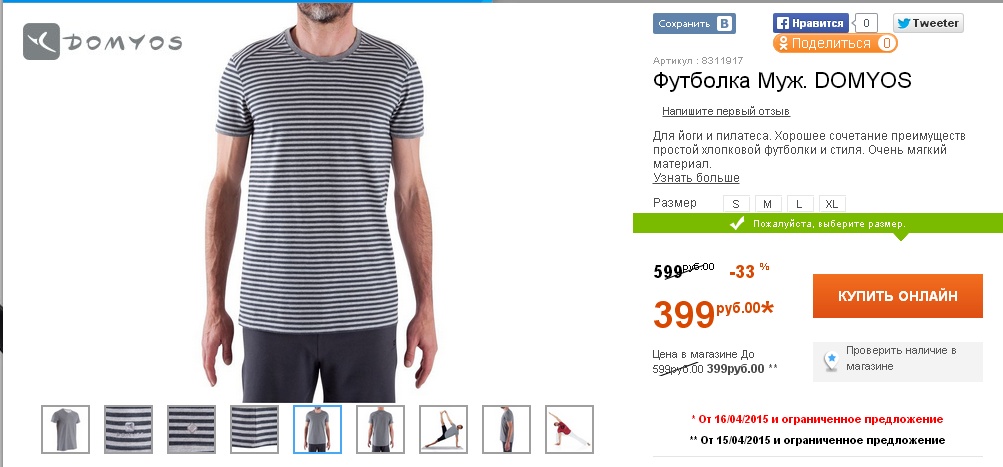View the last red-shirt stretch thumbnail

[x=569, y=429]
